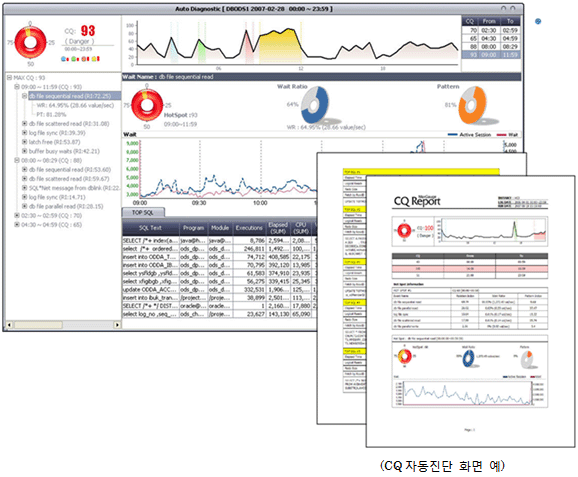The image size is (578, 477).
Task: Collapse the 09:00 ~ 11:59 (CQ : 93) node
Action: [17, 87]
